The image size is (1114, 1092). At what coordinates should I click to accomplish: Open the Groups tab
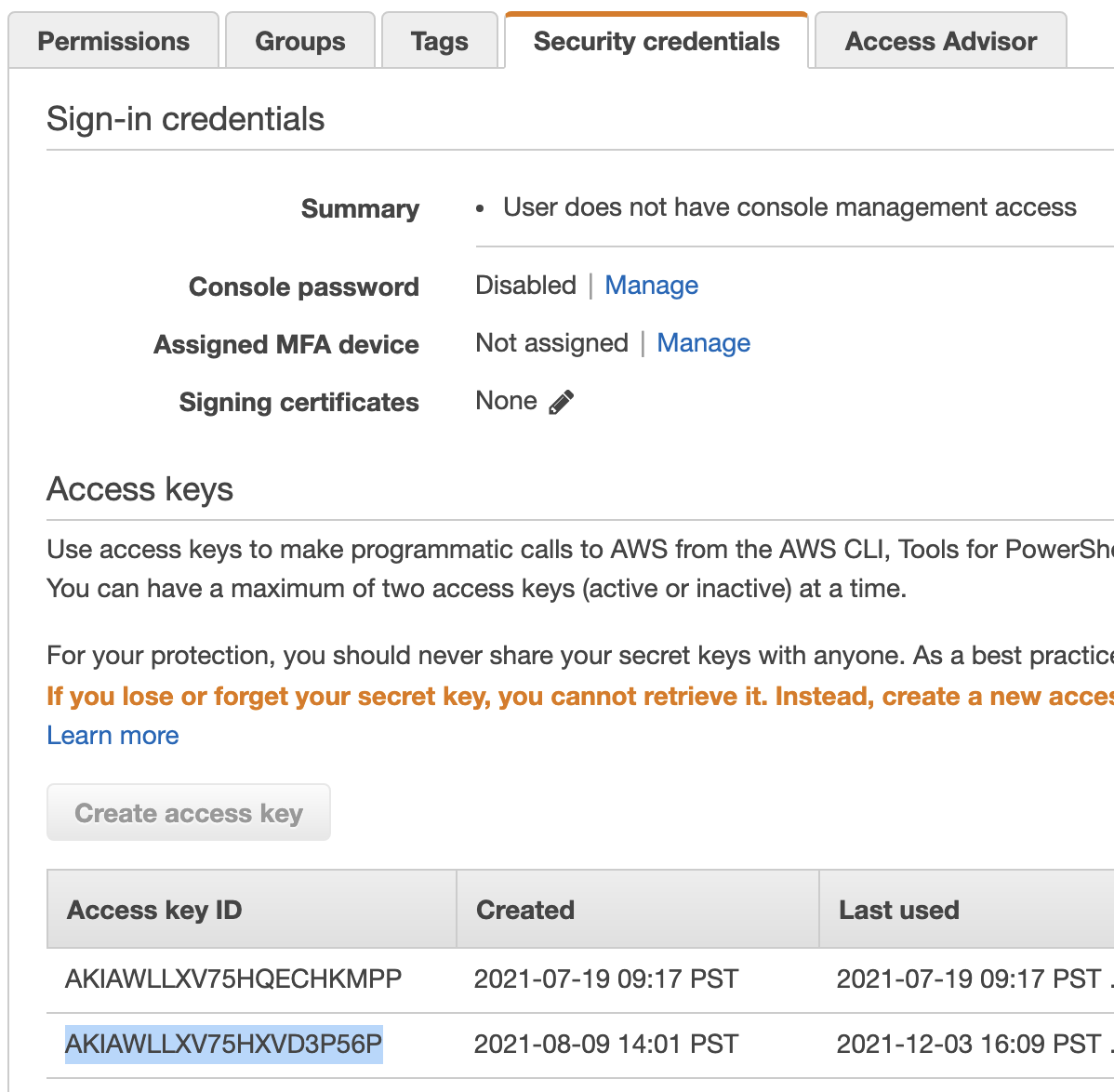pyautogui.click(x=299, y=41)
